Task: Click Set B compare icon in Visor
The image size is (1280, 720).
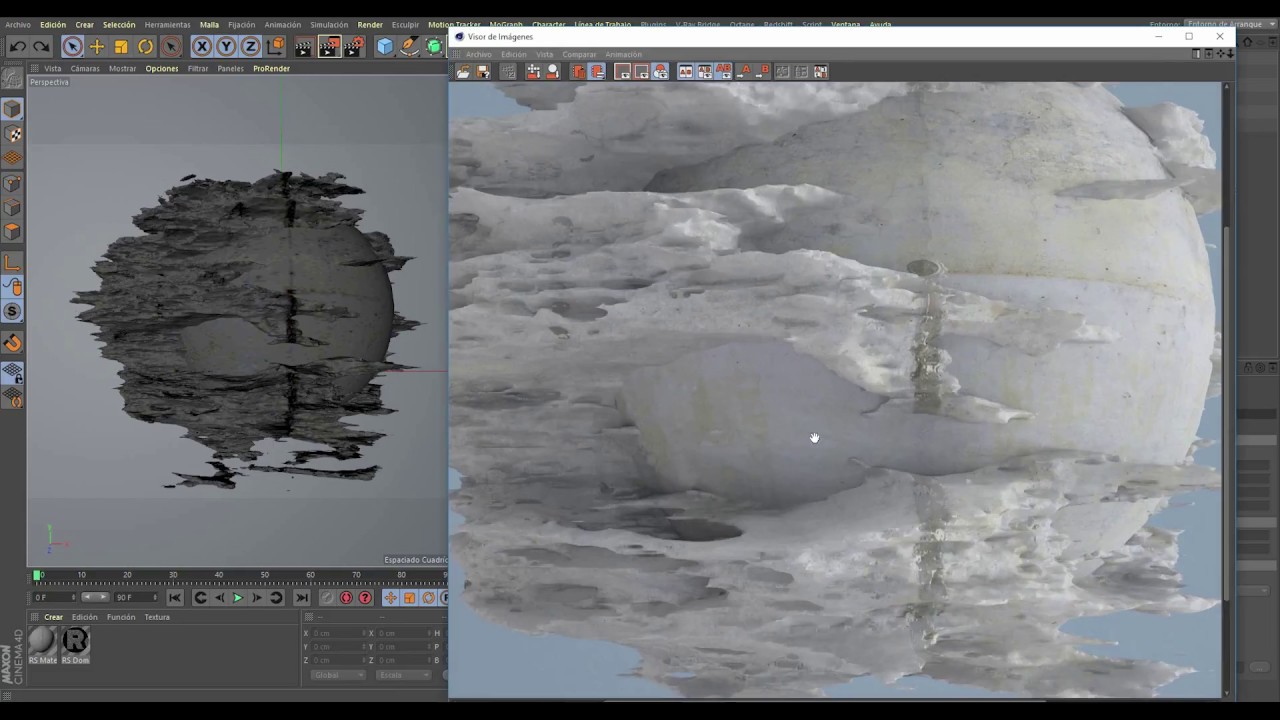Action: coord(763,71)
